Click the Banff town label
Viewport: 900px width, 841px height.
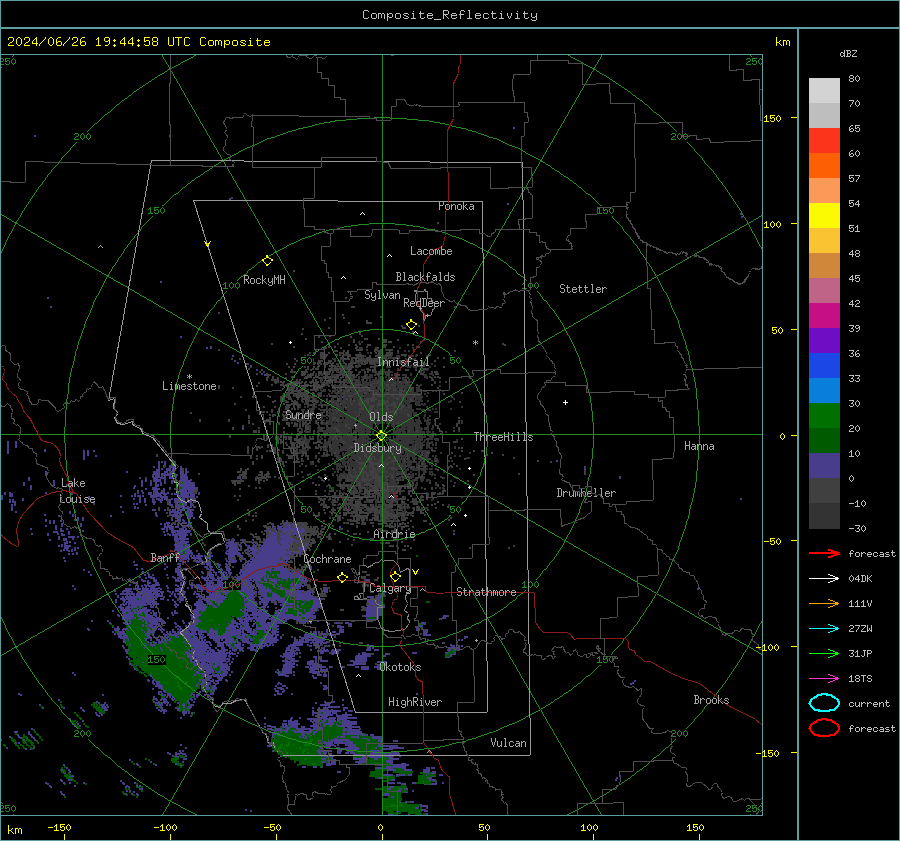tap(165, 557)
